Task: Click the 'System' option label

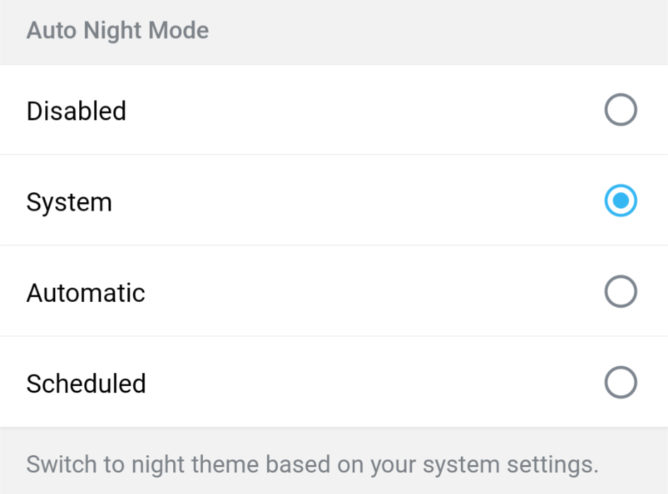Action: pos(69,202)
